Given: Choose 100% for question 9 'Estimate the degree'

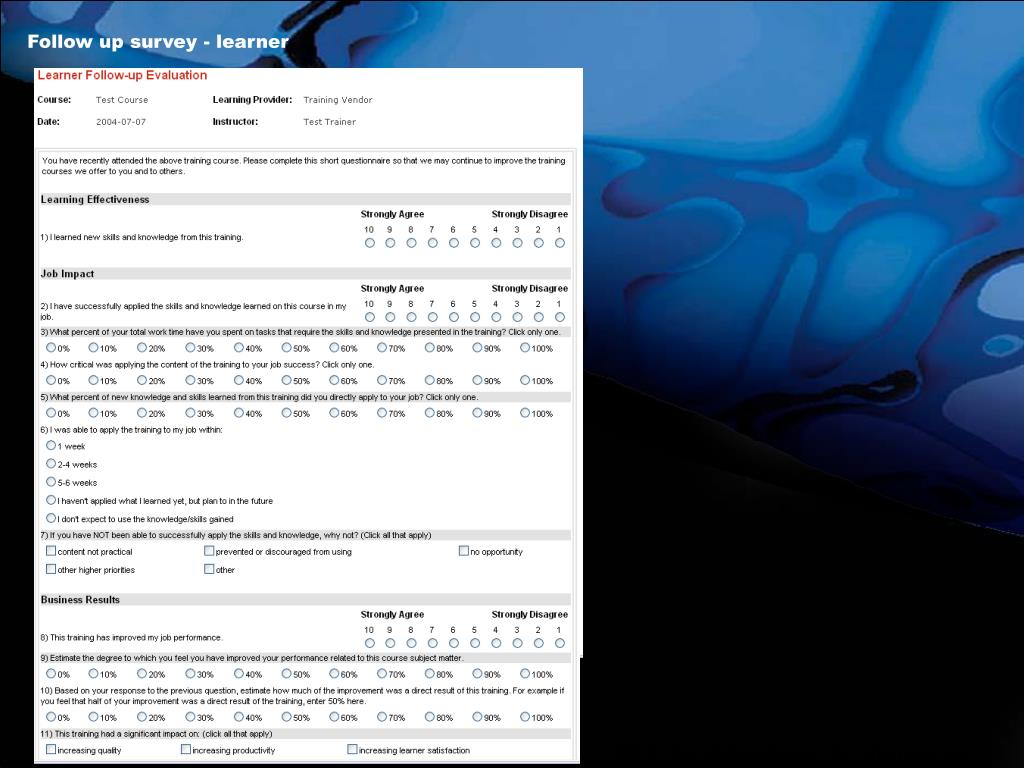Looking at the screenshot, I should [525, 673].
